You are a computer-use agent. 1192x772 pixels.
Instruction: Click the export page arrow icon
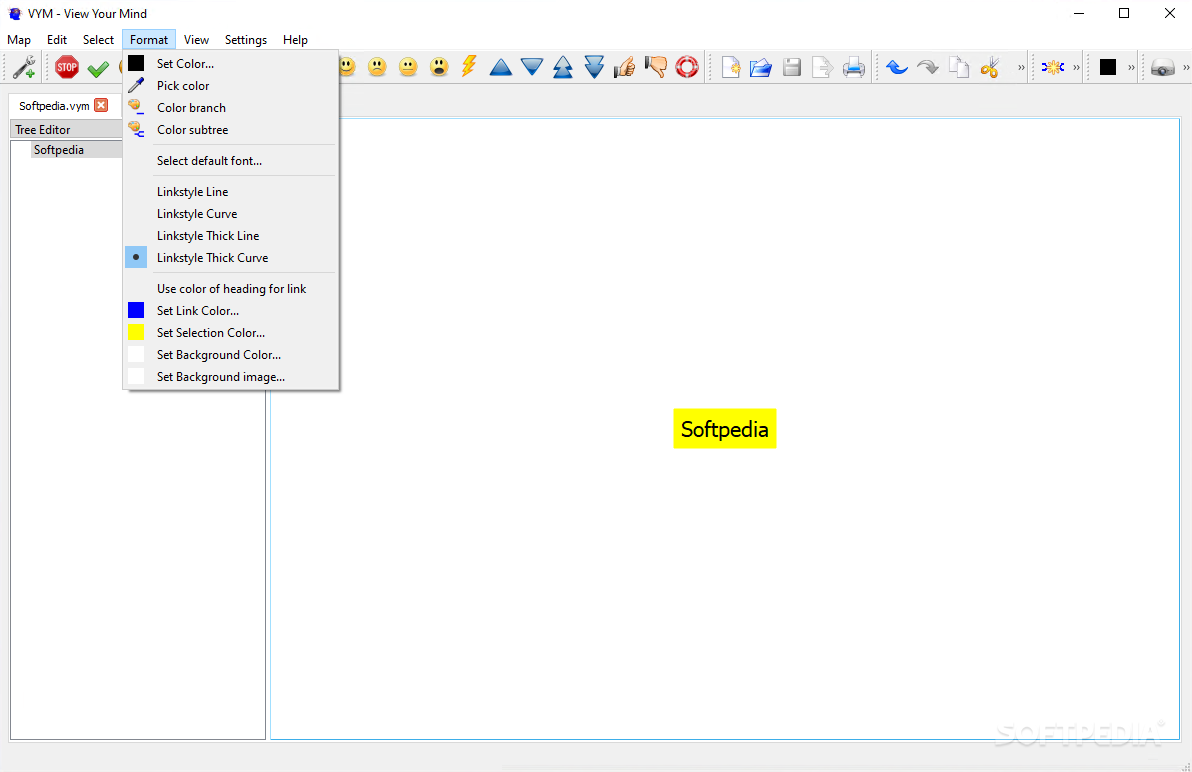click(823, 68)
